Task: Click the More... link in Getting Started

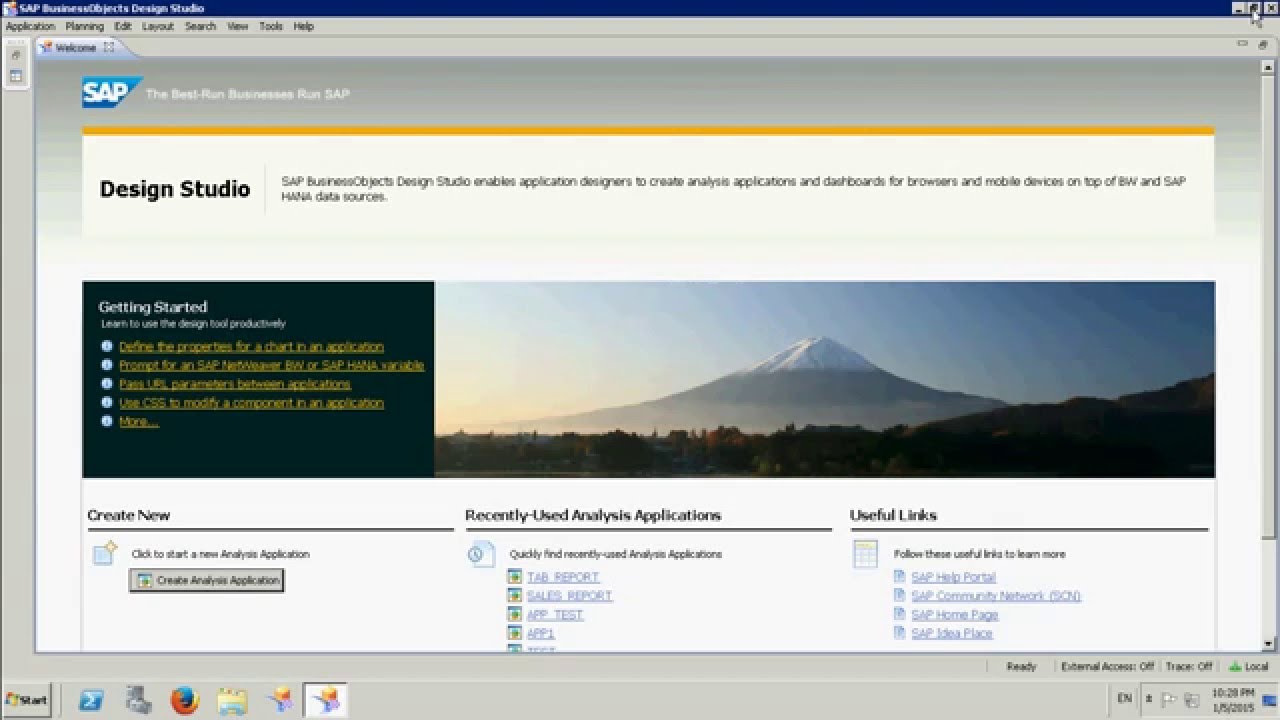Action: (138, 422)
